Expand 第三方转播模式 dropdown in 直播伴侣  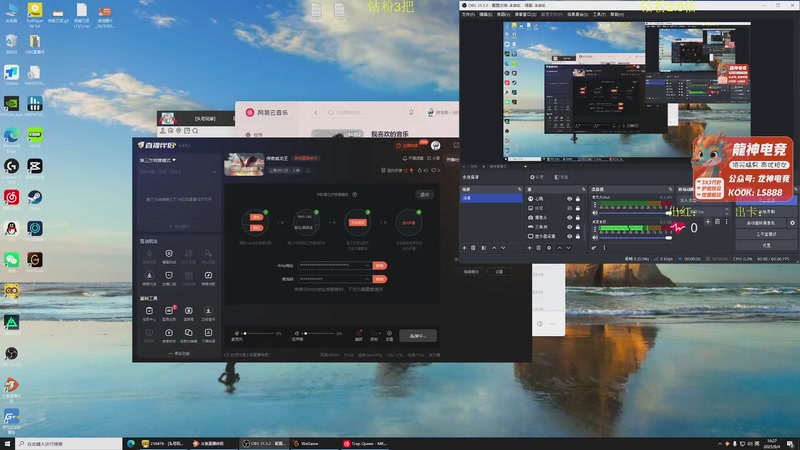click(158, 160)
